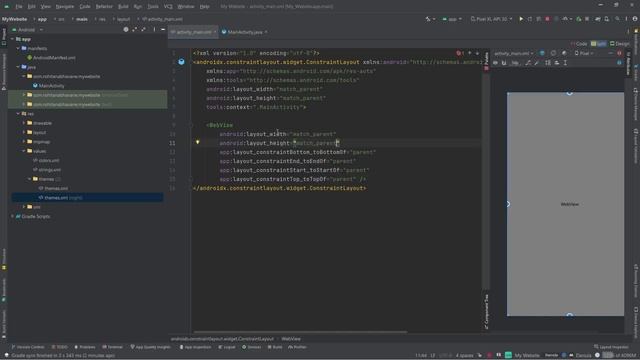Open the Layout Inspector tool window
The height and width of the screenshot is (360, 640).
pos(611,347)
